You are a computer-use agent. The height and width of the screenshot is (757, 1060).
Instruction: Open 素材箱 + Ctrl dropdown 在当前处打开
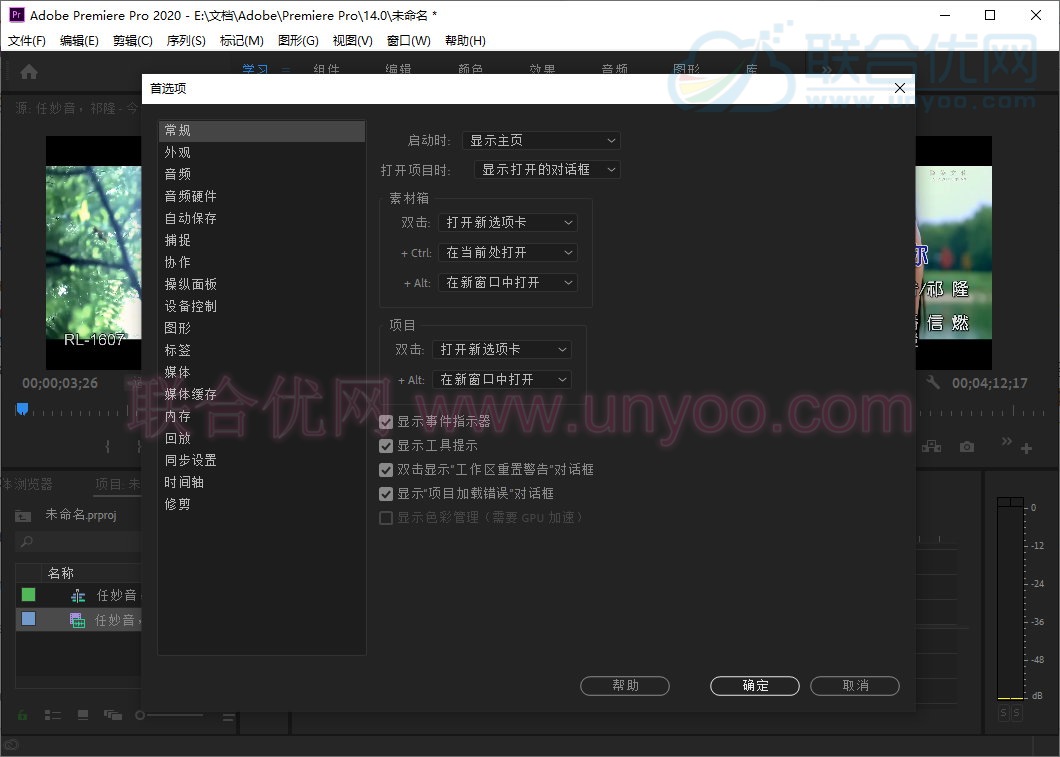pyautogui.click(x=508, y=253)
